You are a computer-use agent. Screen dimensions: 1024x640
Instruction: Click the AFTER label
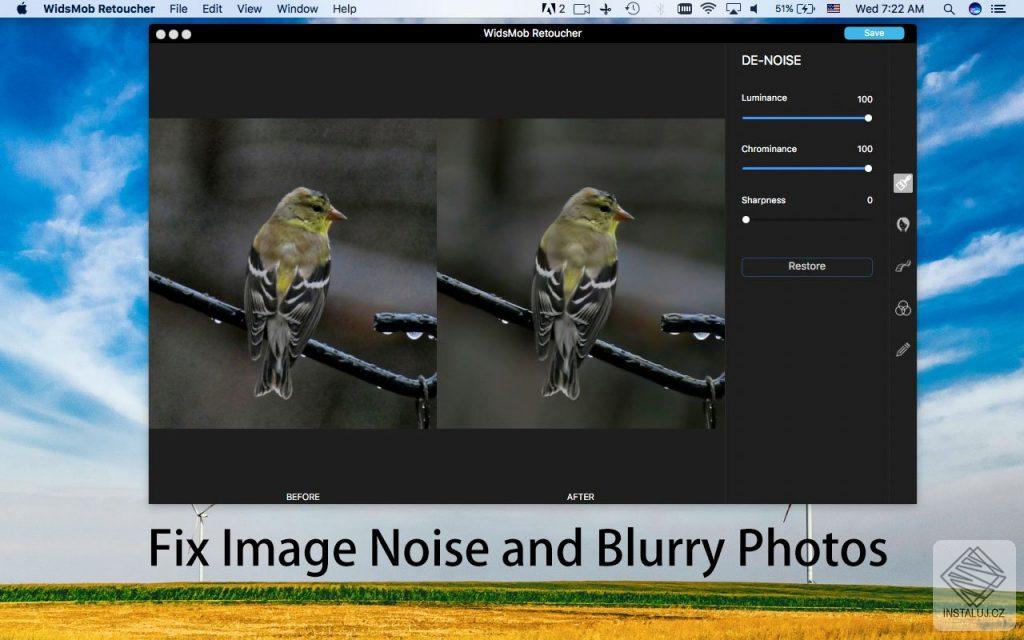click(581, 496)
